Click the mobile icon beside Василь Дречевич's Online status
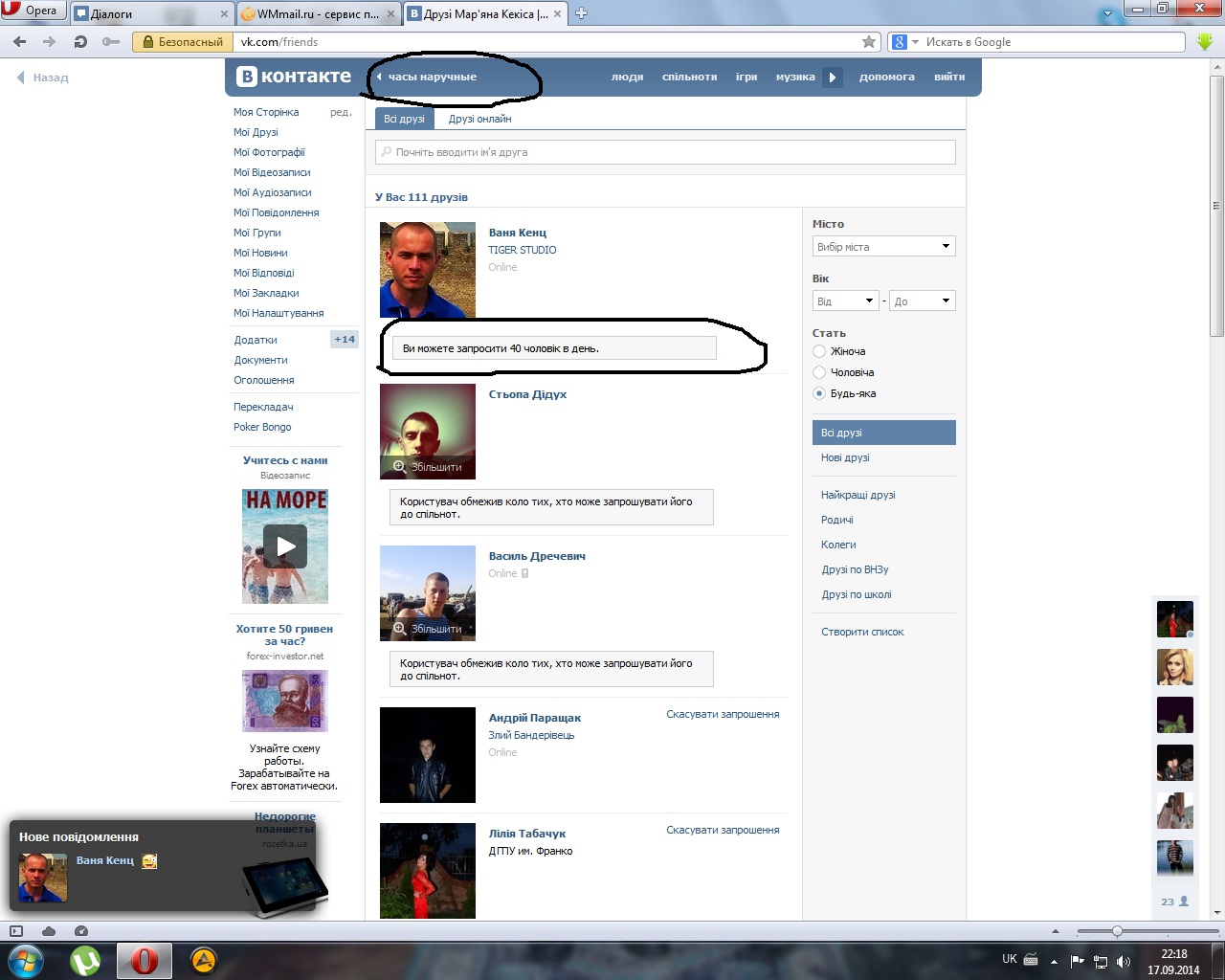Viewport: 1225px width, 980px height. (524, 573)
